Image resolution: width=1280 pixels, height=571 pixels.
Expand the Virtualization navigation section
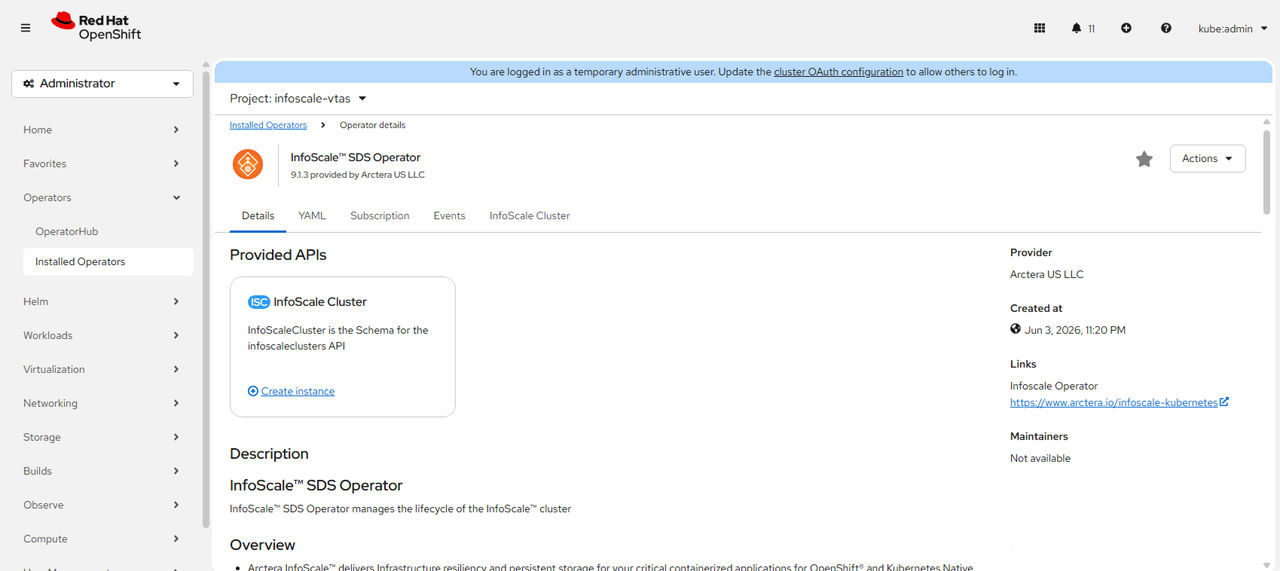tap(102, 369)
